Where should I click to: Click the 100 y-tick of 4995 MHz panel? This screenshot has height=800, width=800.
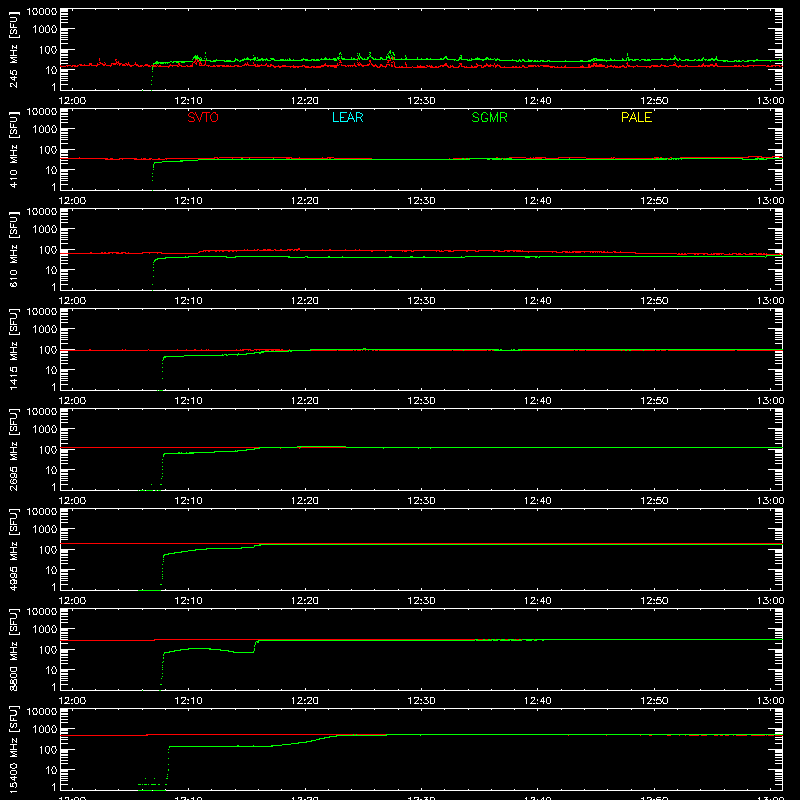[48, 550]
